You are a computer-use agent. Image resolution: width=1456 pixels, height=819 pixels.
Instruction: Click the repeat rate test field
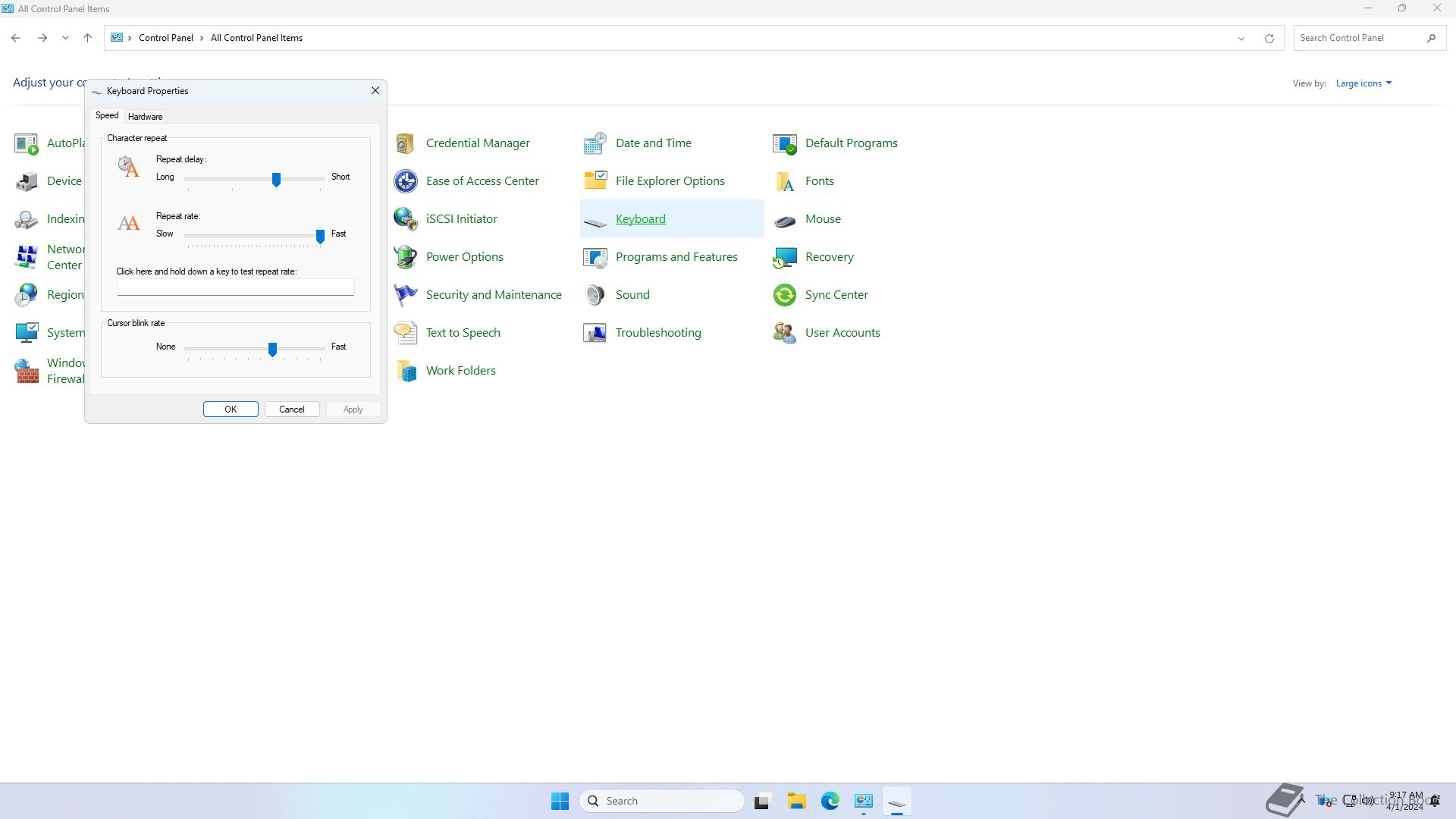(x=235, y=287)
